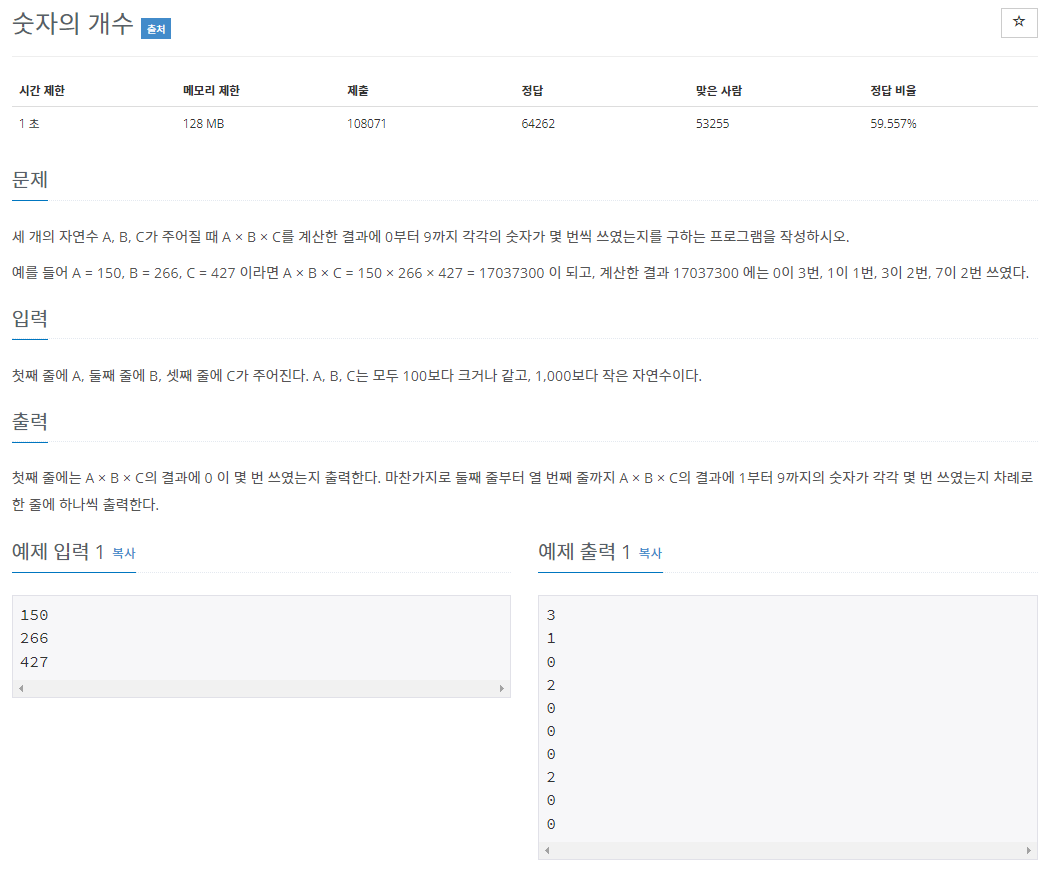Viewport: 1052px width, 872px height.
Task: Click the input line 266
Action: click(34, 638)
